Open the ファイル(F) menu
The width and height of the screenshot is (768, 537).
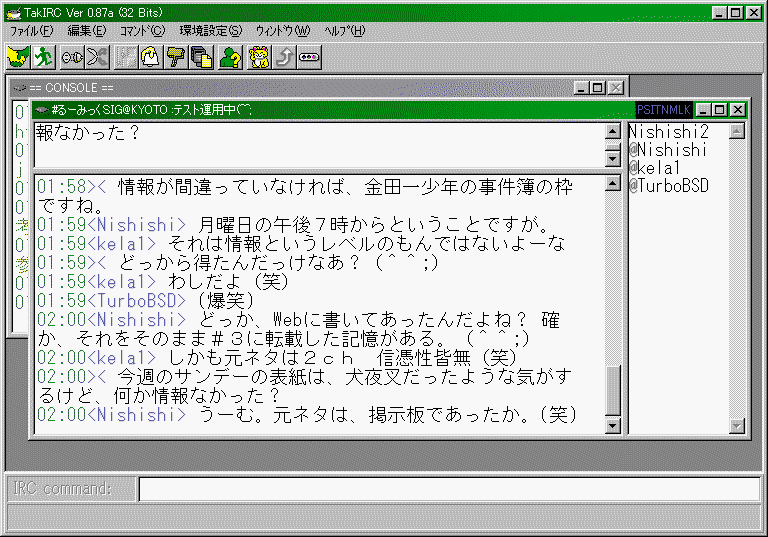(31, 31)
